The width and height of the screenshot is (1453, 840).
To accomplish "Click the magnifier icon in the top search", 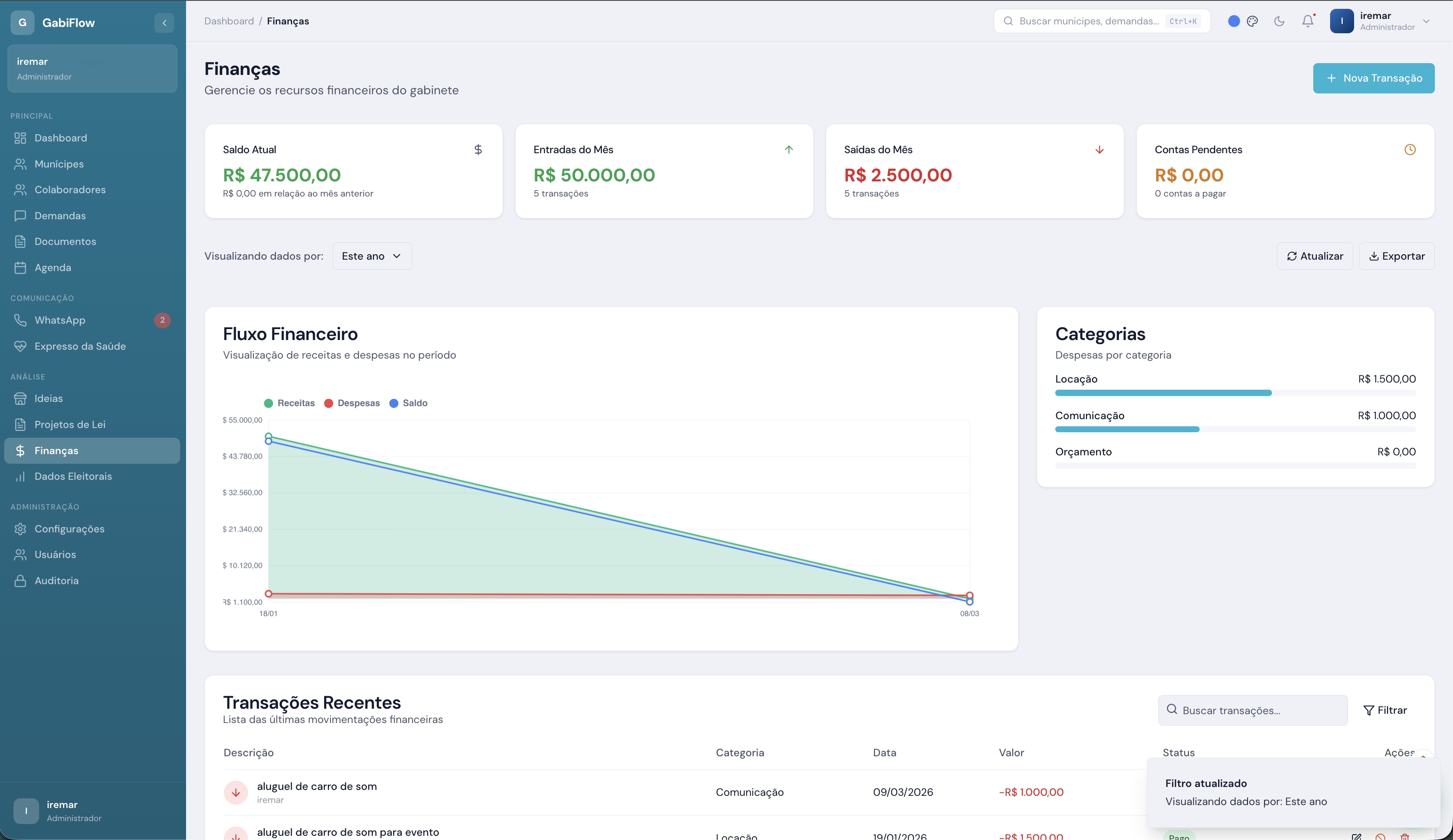I will pos(1009,21).
